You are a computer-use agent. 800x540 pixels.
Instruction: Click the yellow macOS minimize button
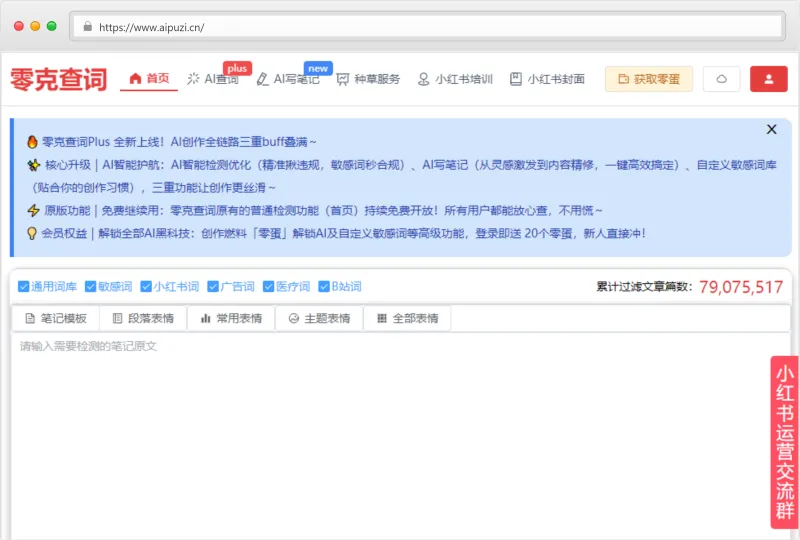(x=35, y=26)
